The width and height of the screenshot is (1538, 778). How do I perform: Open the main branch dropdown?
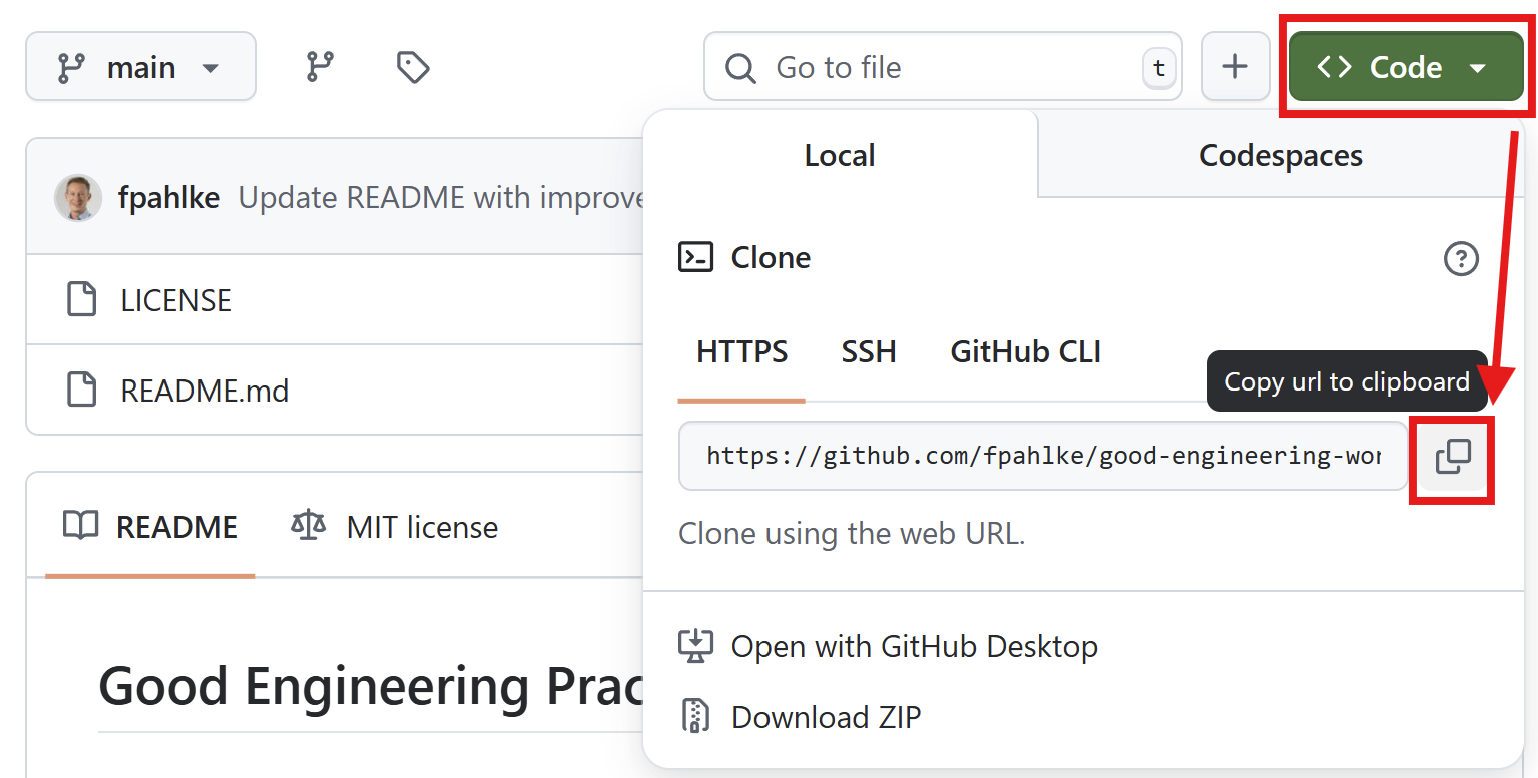(x=140, y=67)
